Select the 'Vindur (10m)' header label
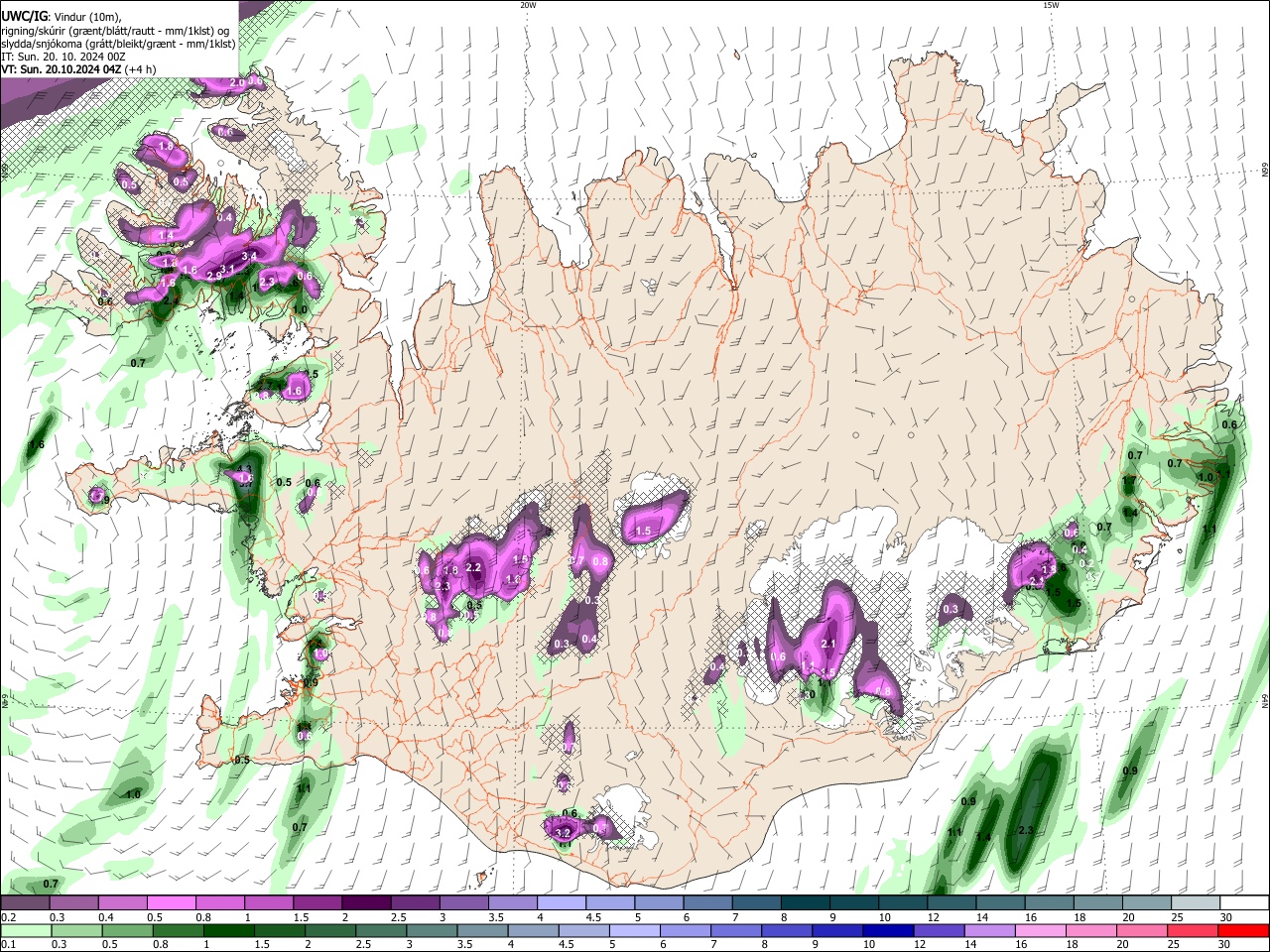1270x952 pixels. point(86,16)
